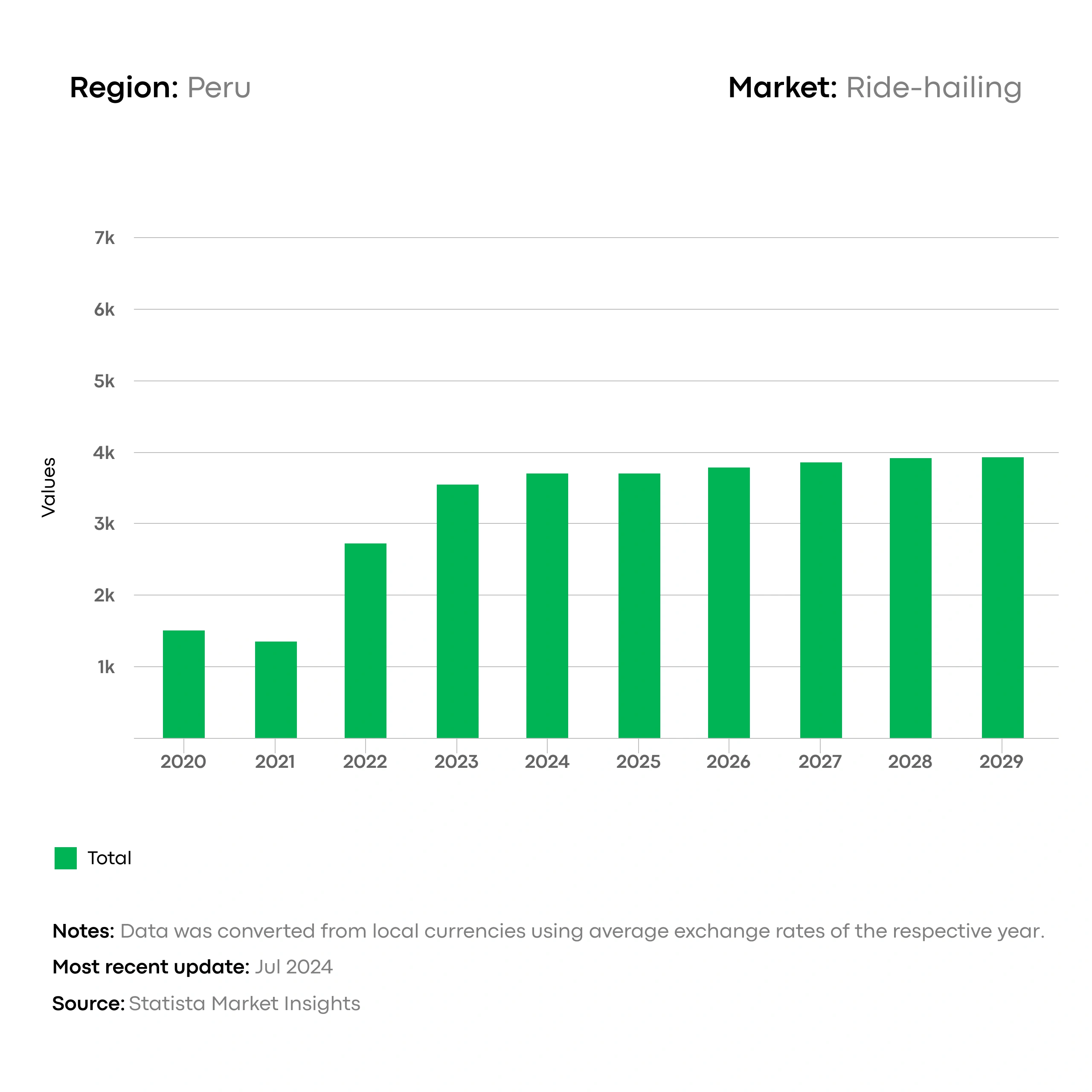Screen dimensions: 1092x1092
Task: Click the 2020 x-axis label
Action: click(x=183, y=761)
